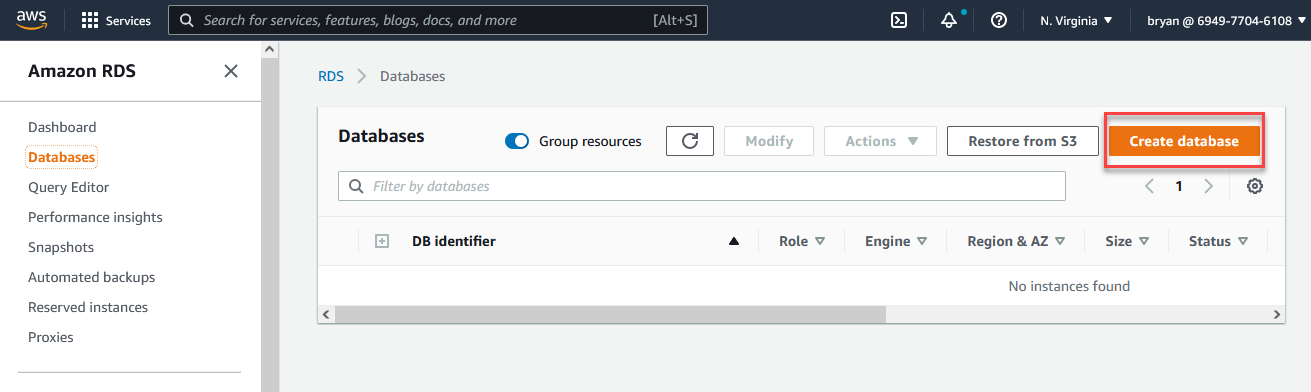Open the Actions dropdown

pos(880,141)
